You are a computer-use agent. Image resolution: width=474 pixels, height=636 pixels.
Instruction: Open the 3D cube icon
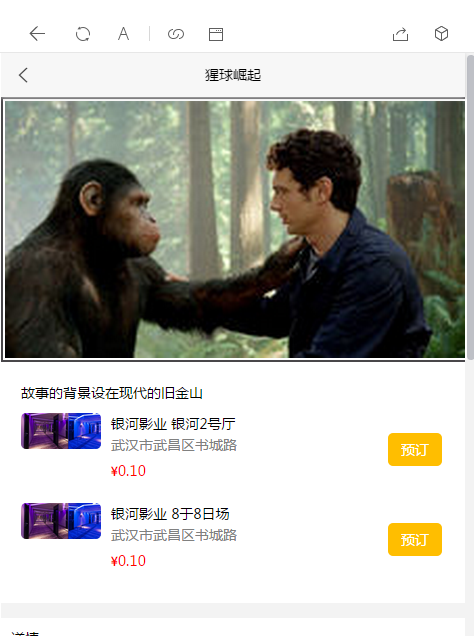pyautogui.click(x=441, y=34)
